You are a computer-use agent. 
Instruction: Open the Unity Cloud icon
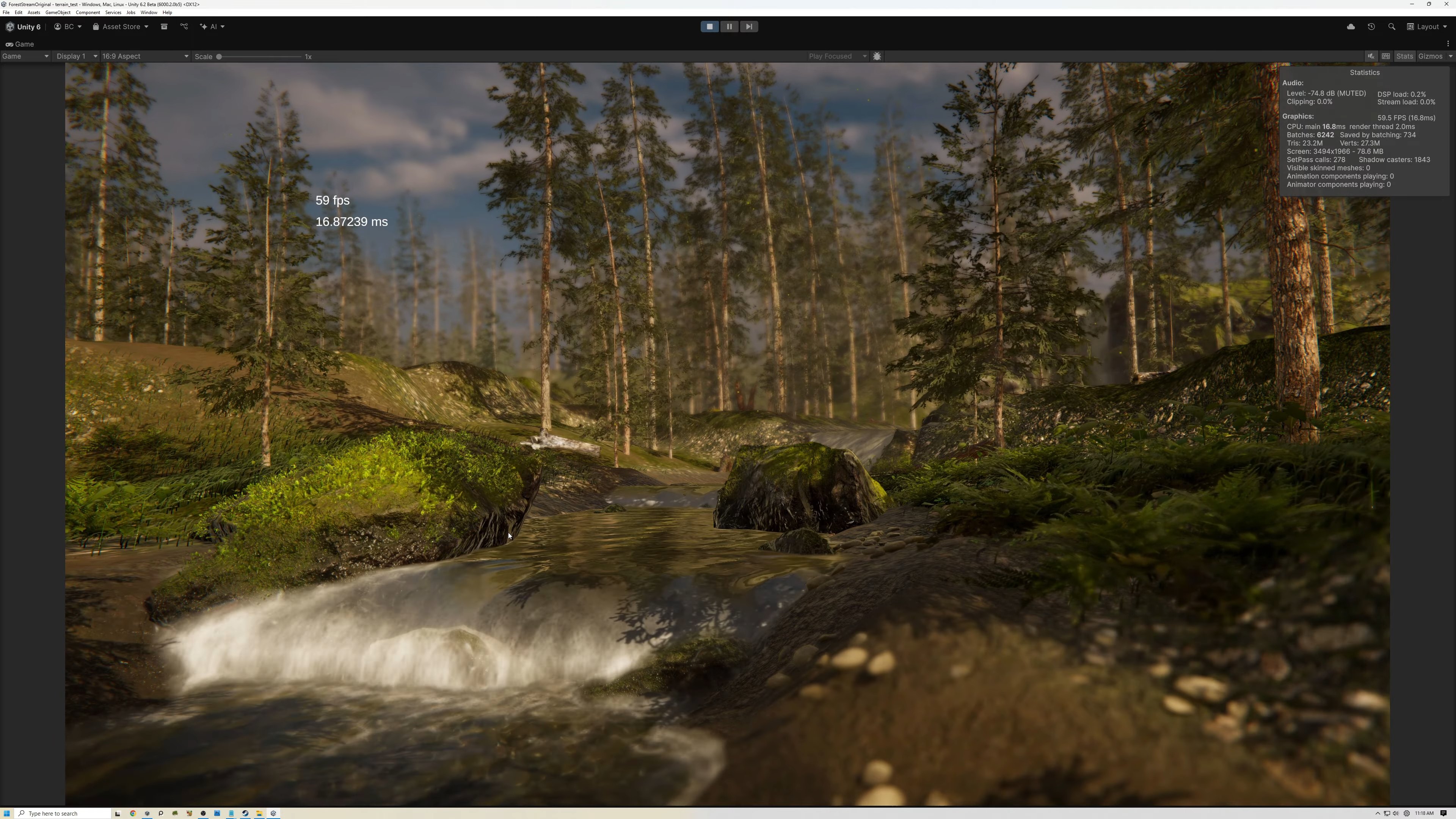(x=1351, y=27)
